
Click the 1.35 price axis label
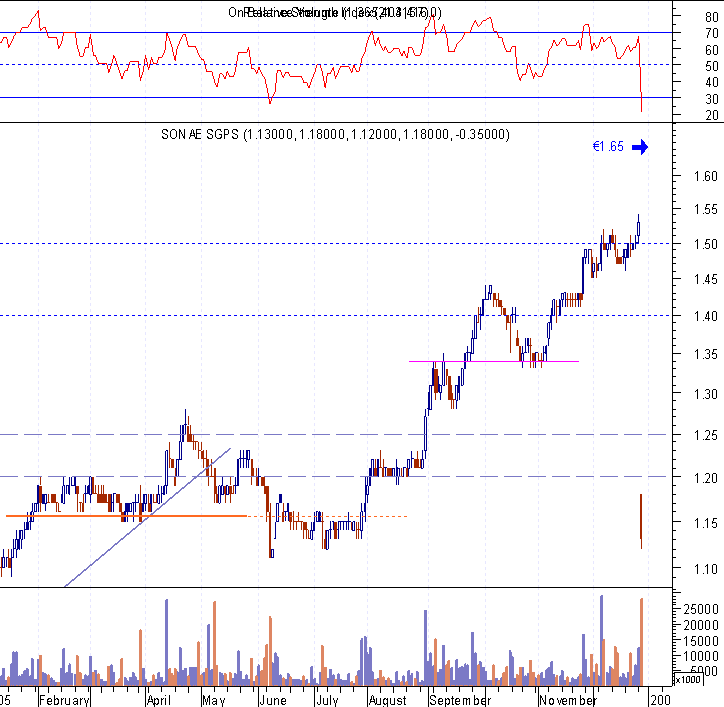pos(706,354)
